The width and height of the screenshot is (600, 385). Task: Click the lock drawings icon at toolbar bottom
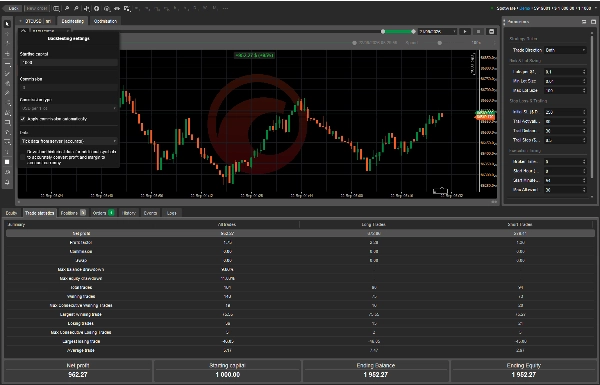pyautogui.click(x=7, y=182)
